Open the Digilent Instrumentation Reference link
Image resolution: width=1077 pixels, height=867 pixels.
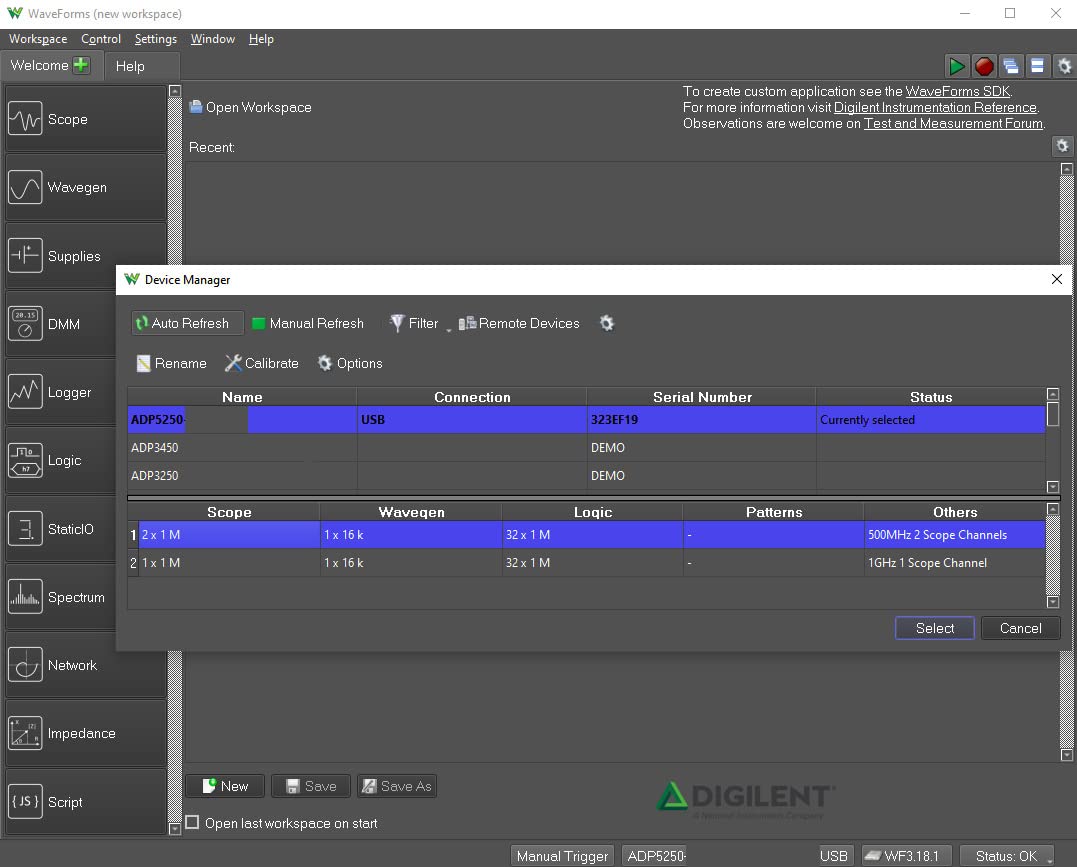pyautogui.click(x=935, y=107)
